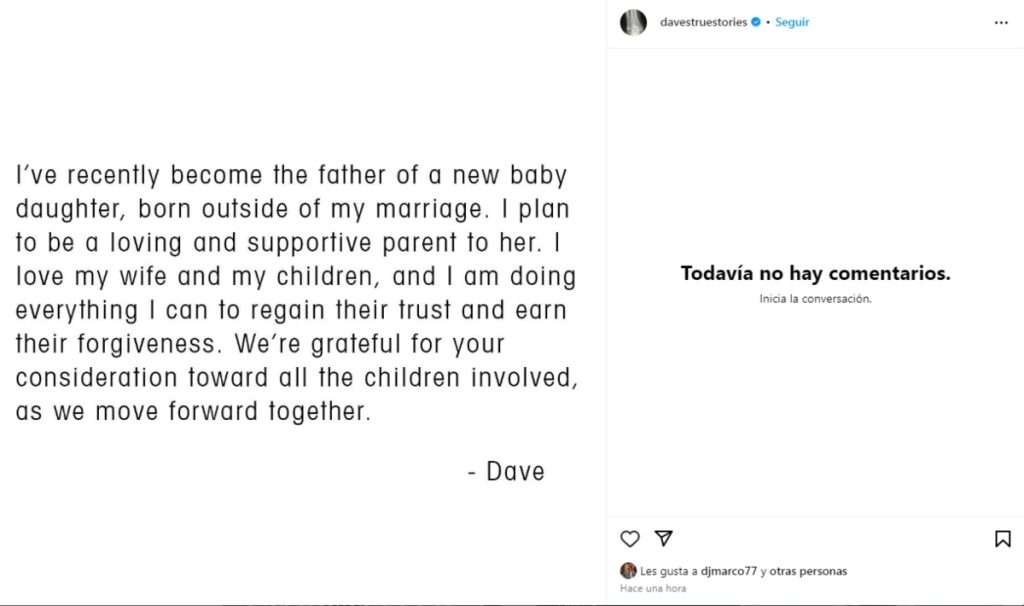Click the small liker avatar beside djmarco77
The width and height of the screenshot is (1024, 606).
[628, 571]
